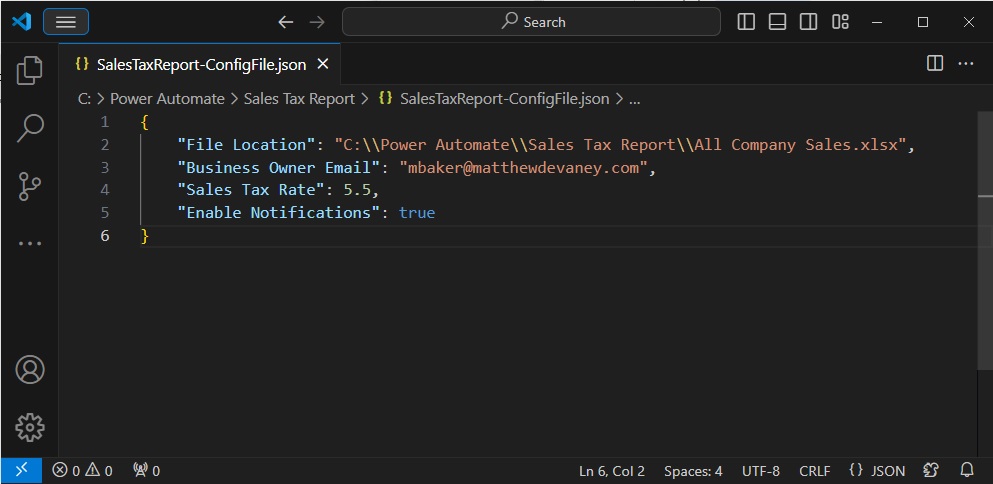Click the mbaker@matthewdevaney.com value
Screen dimensions: 993x484
[x=523, y=167]
